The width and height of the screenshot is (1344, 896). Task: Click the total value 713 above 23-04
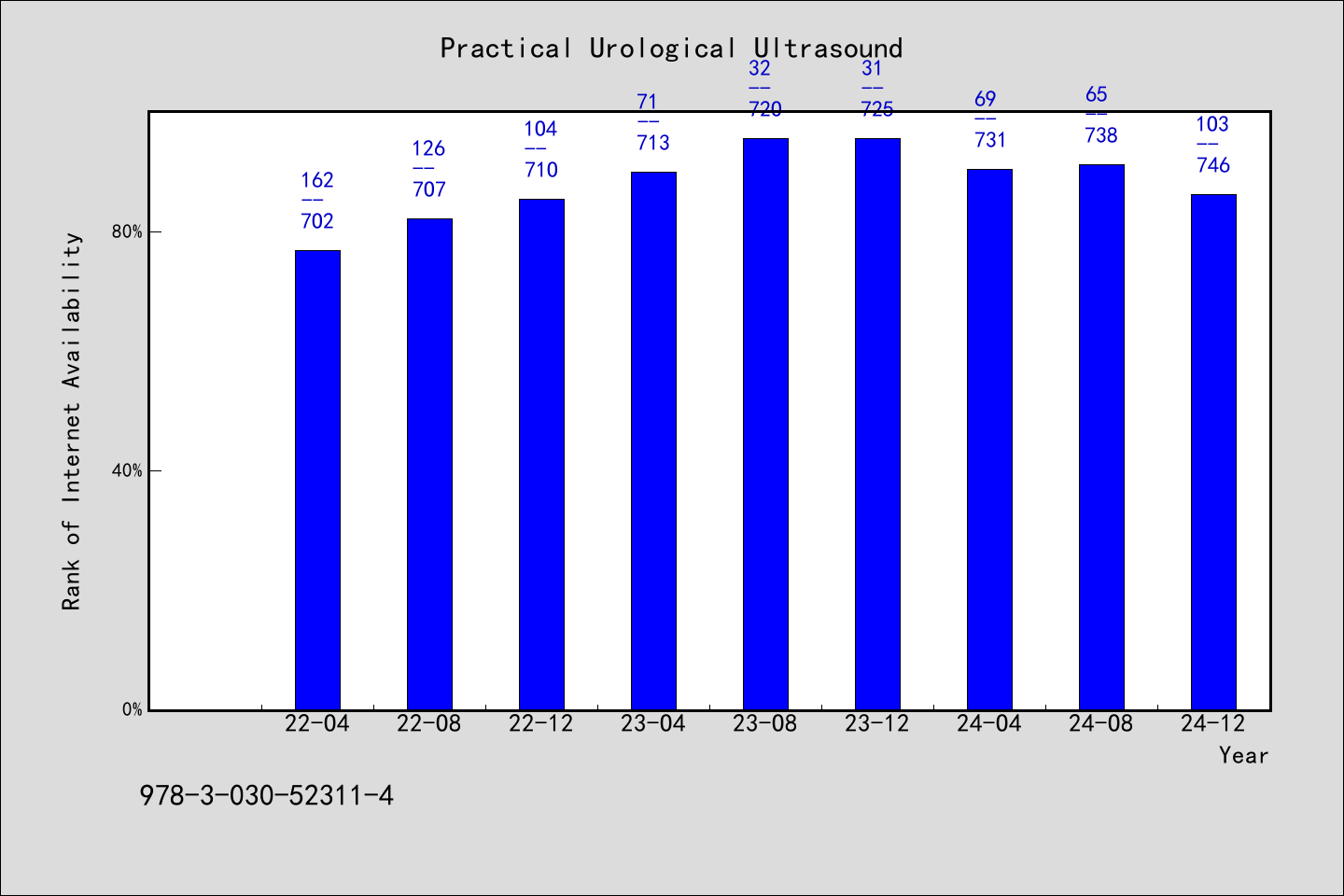pyautogui.click(x=653, y=143)
